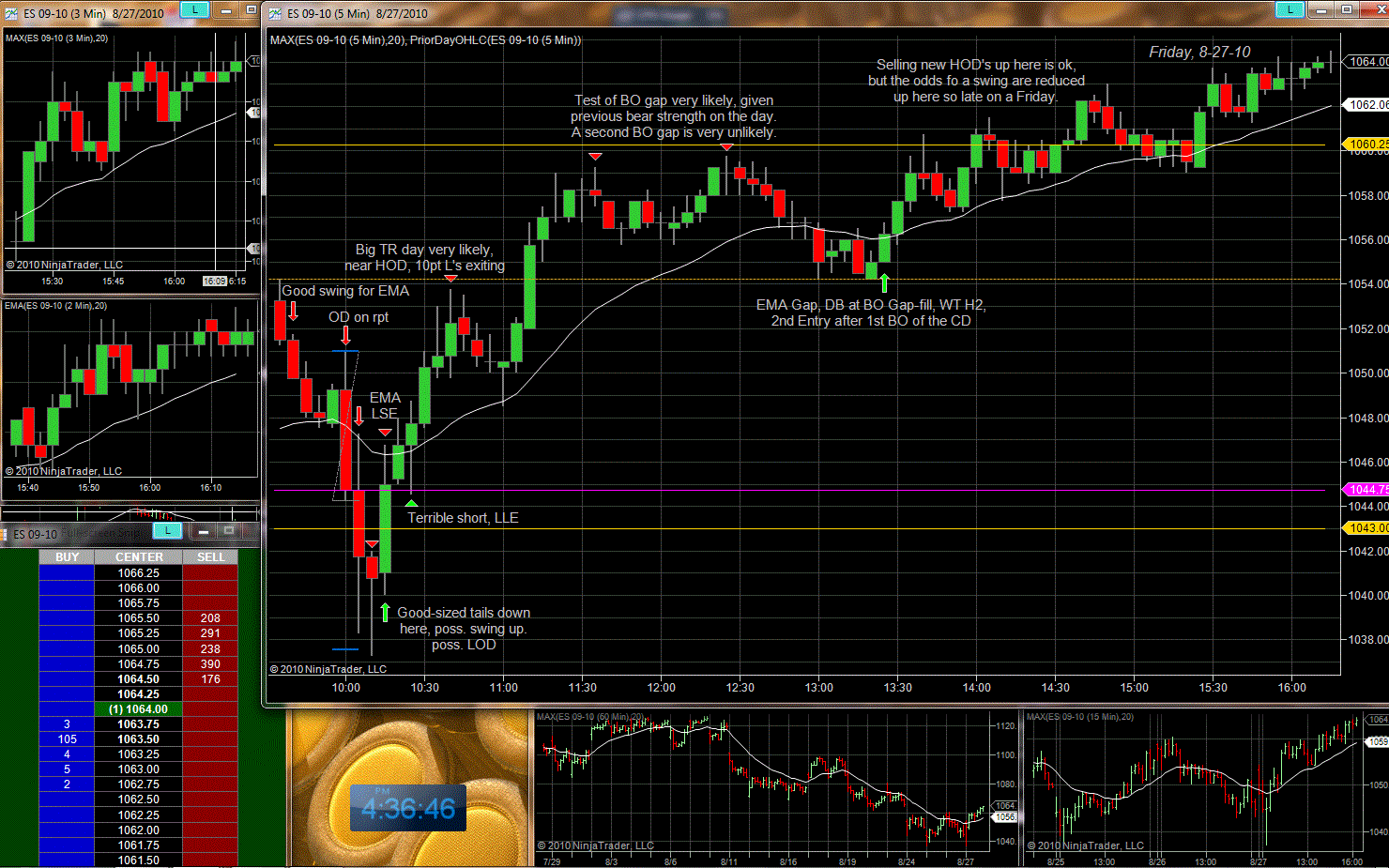This screenshot has height=868, width=1389.
Task: Toggle the L link button on SuperDOM window
Action: 167,531
